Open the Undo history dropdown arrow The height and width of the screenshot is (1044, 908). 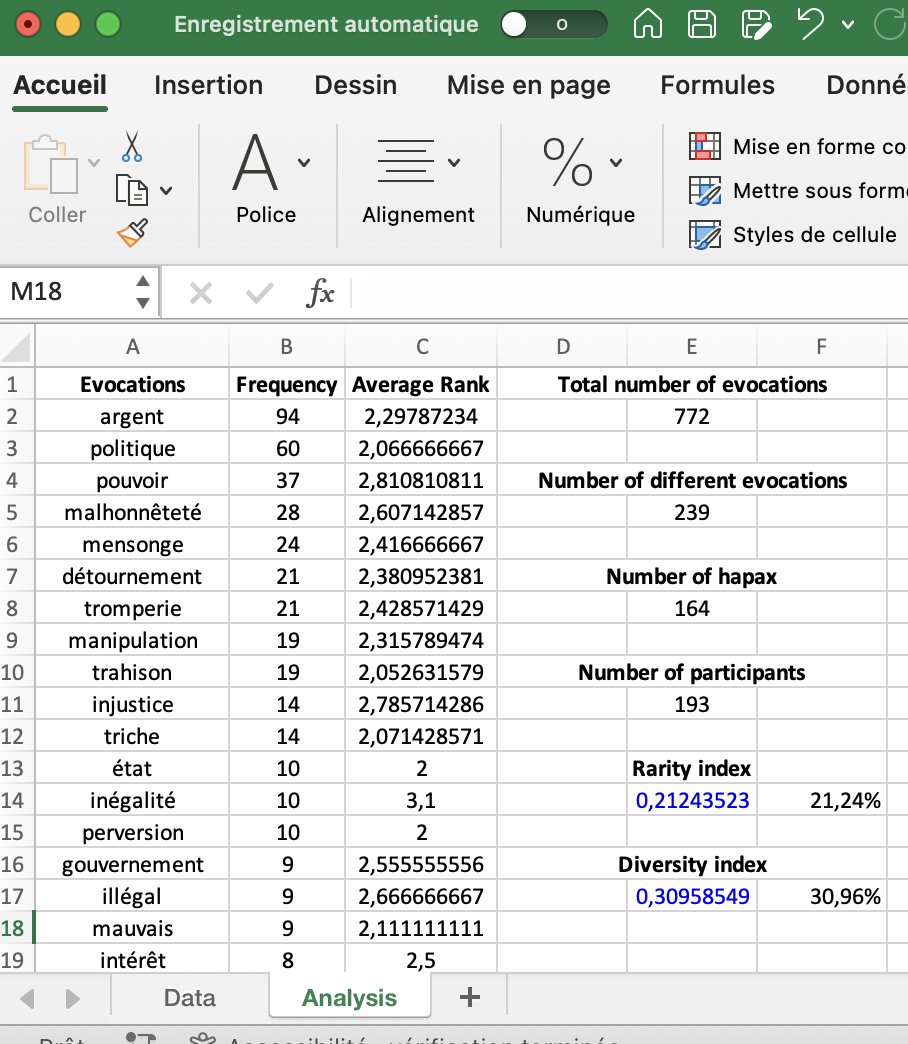coord(847,25)
